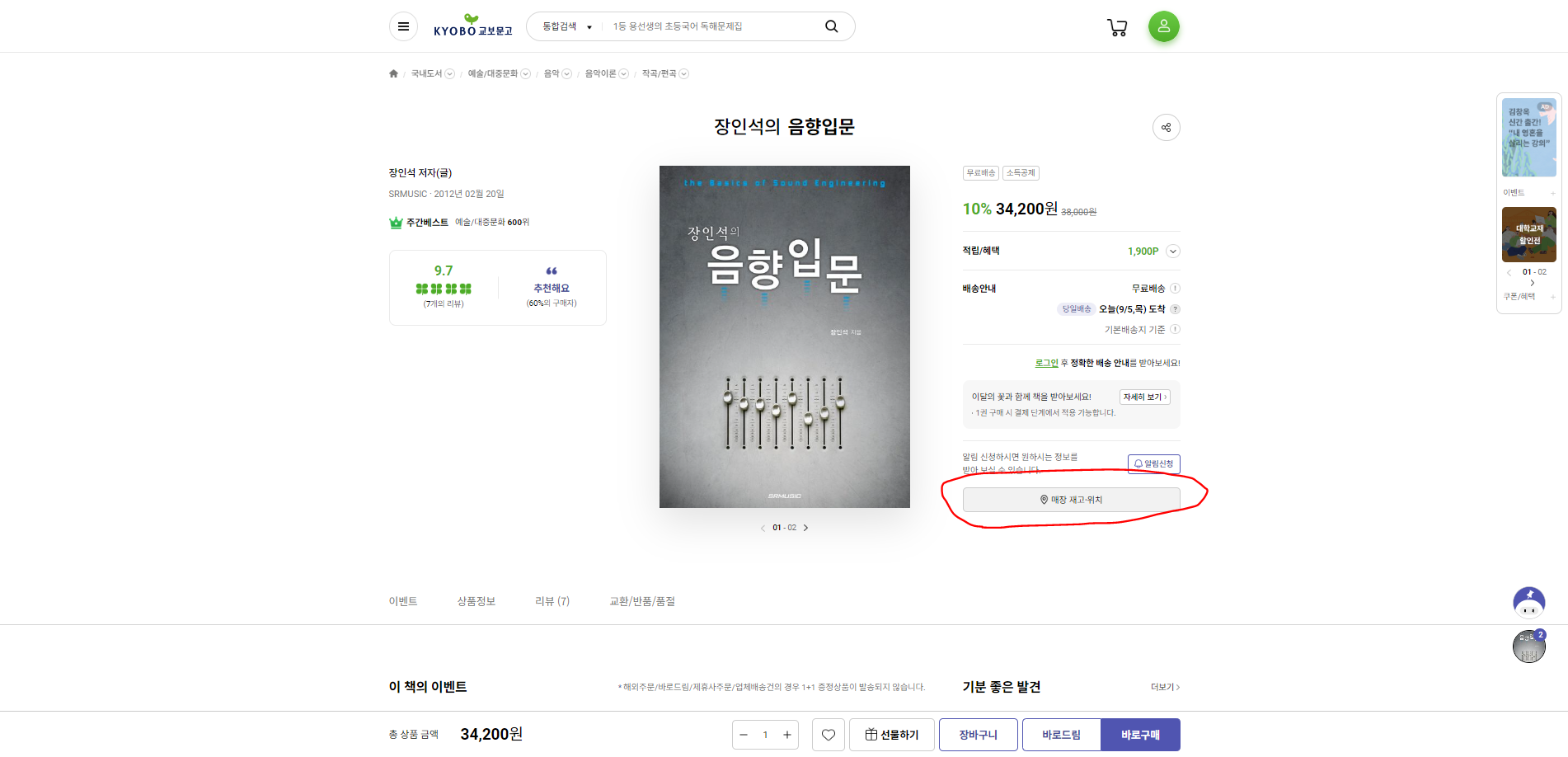Click the search magnifier icon
1568x757 pixels.
[831, 26]
